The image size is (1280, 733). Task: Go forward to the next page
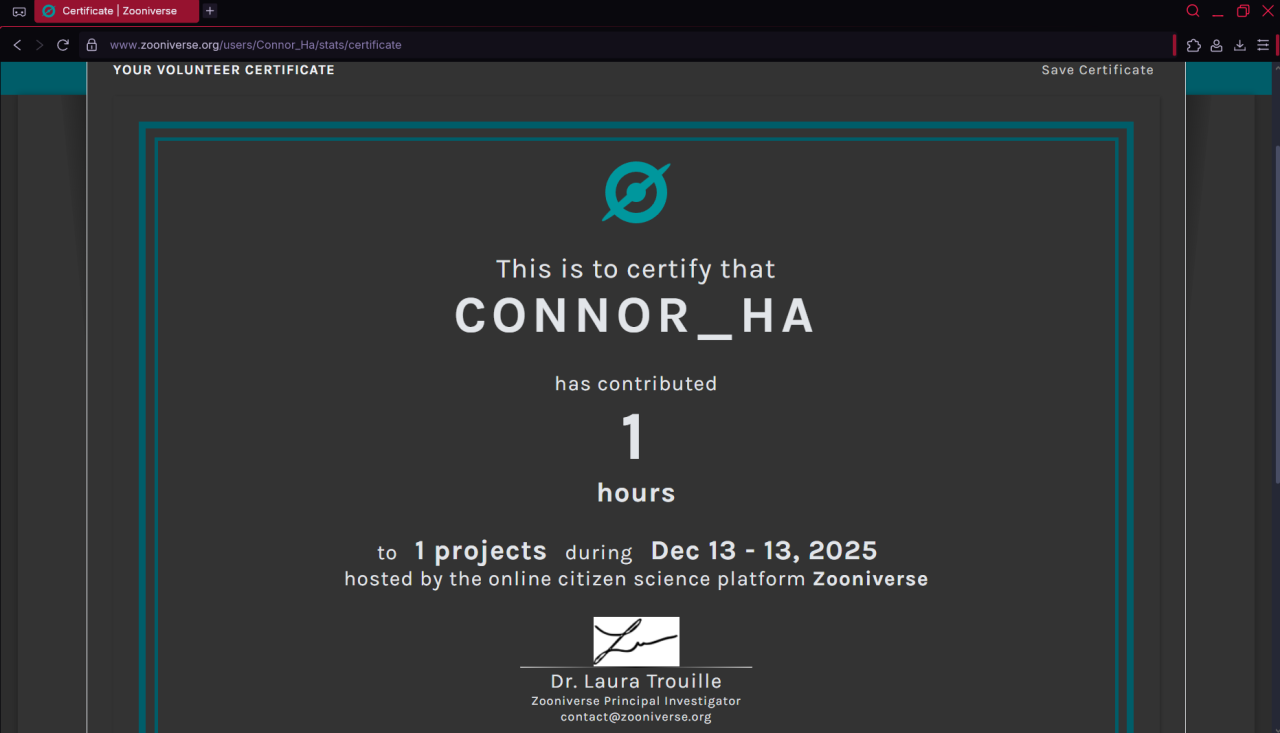click(x=40, y=45)
